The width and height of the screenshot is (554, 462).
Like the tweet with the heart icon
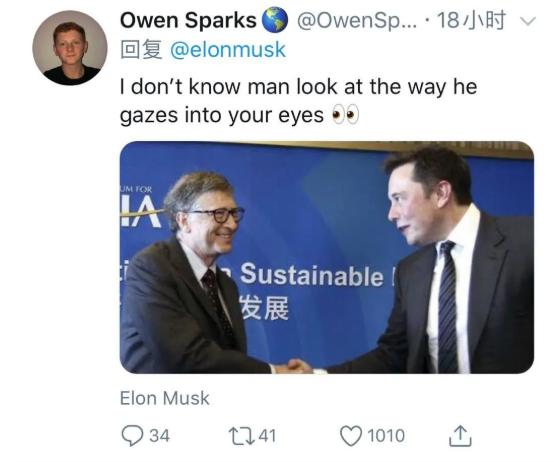click(351, 436)
